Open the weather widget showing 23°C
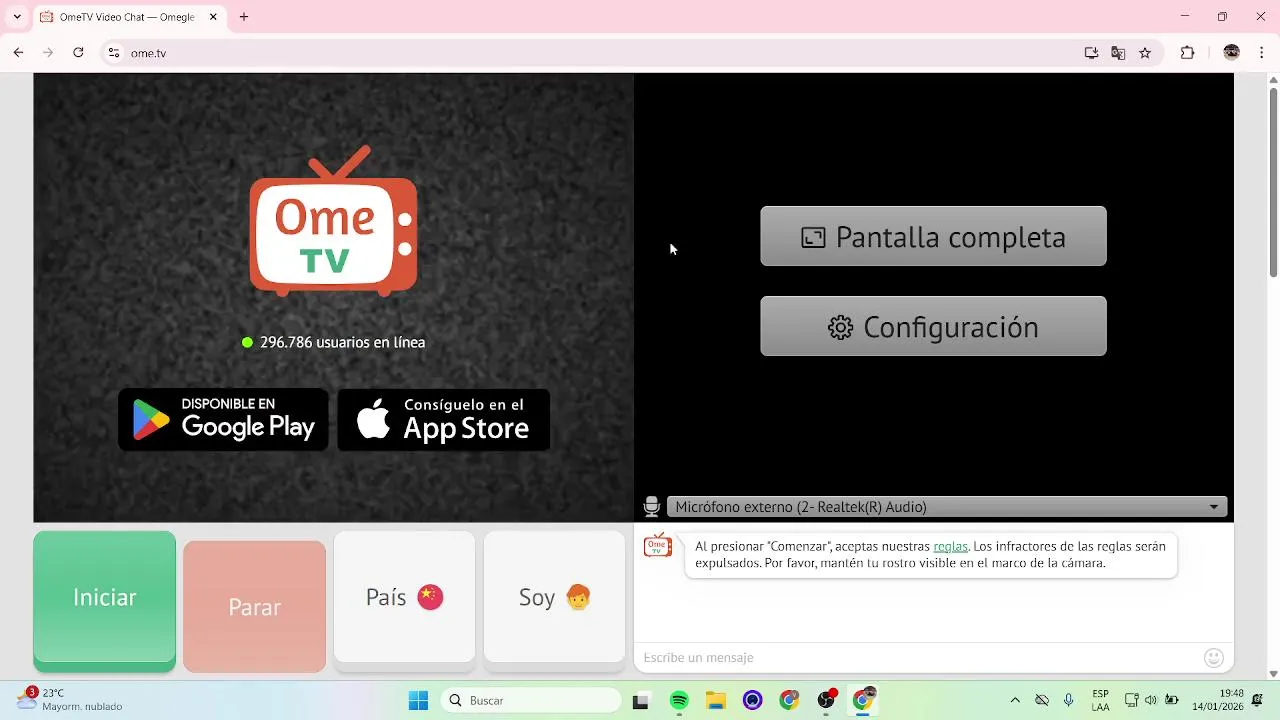 (70, 700)
